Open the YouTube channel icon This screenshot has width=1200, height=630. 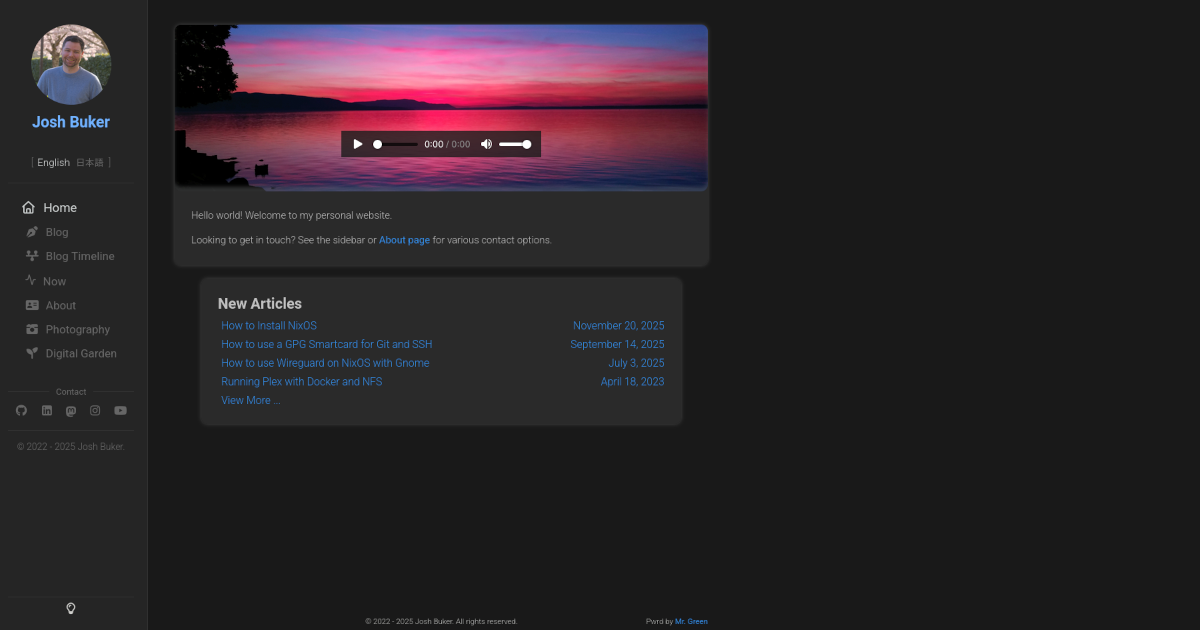point(120,410)
